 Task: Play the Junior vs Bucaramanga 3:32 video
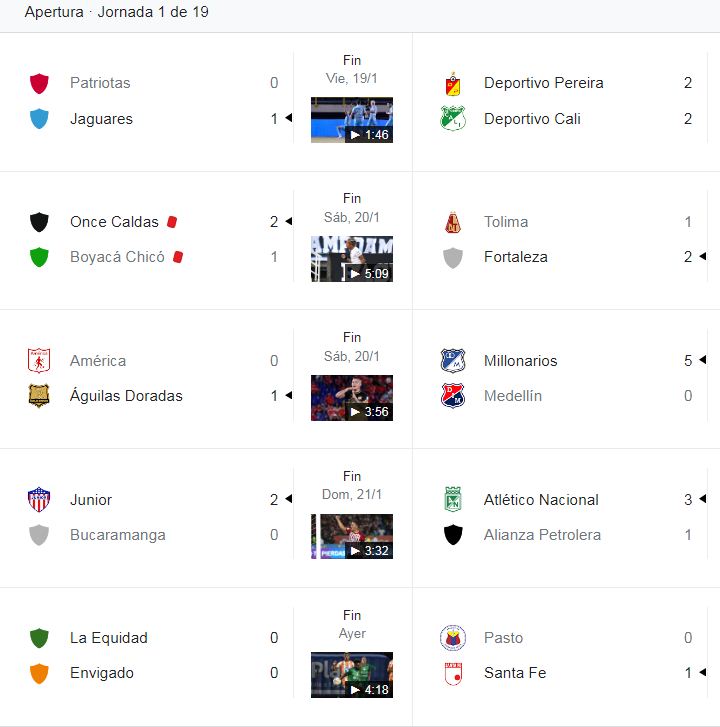click(351, 536)
